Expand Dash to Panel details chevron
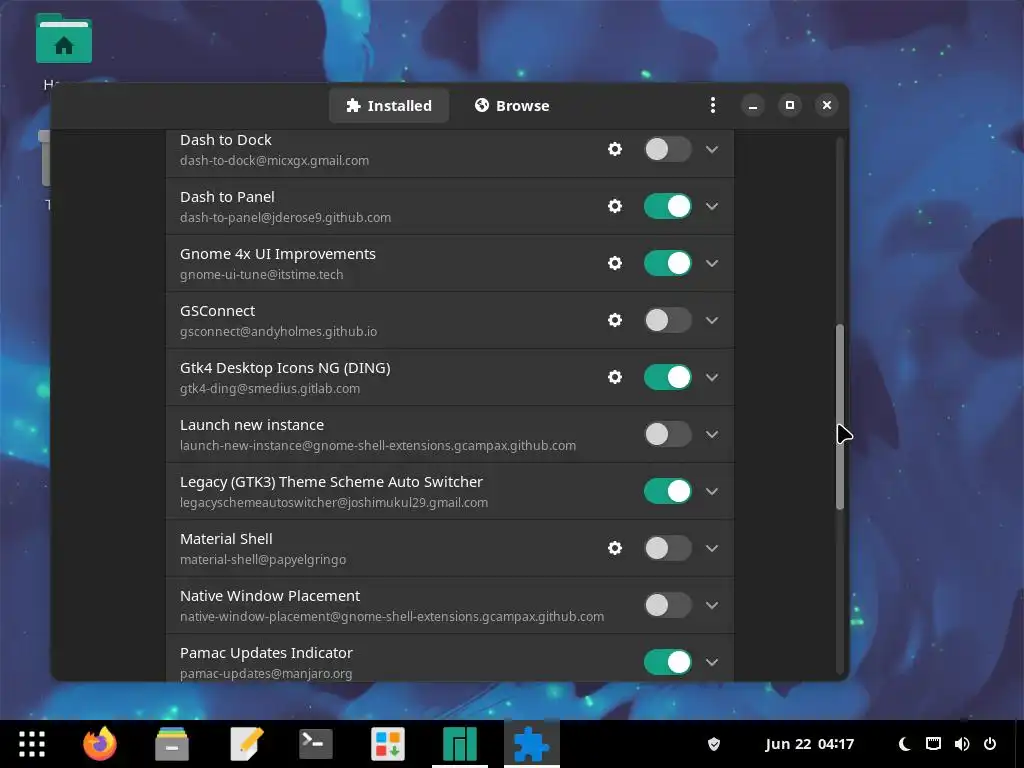The image size is (1024, 768). pos(712,206)
